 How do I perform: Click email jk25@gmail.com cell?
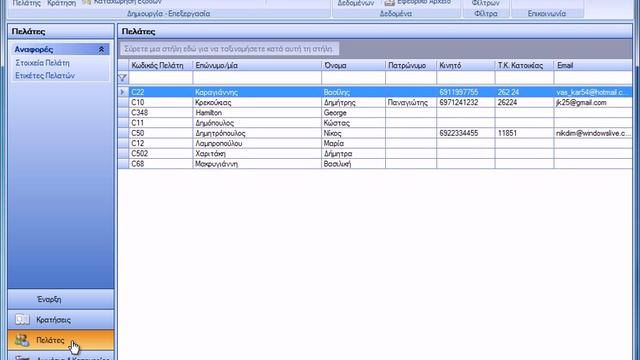pyautogui.click(x=593, y=102)
